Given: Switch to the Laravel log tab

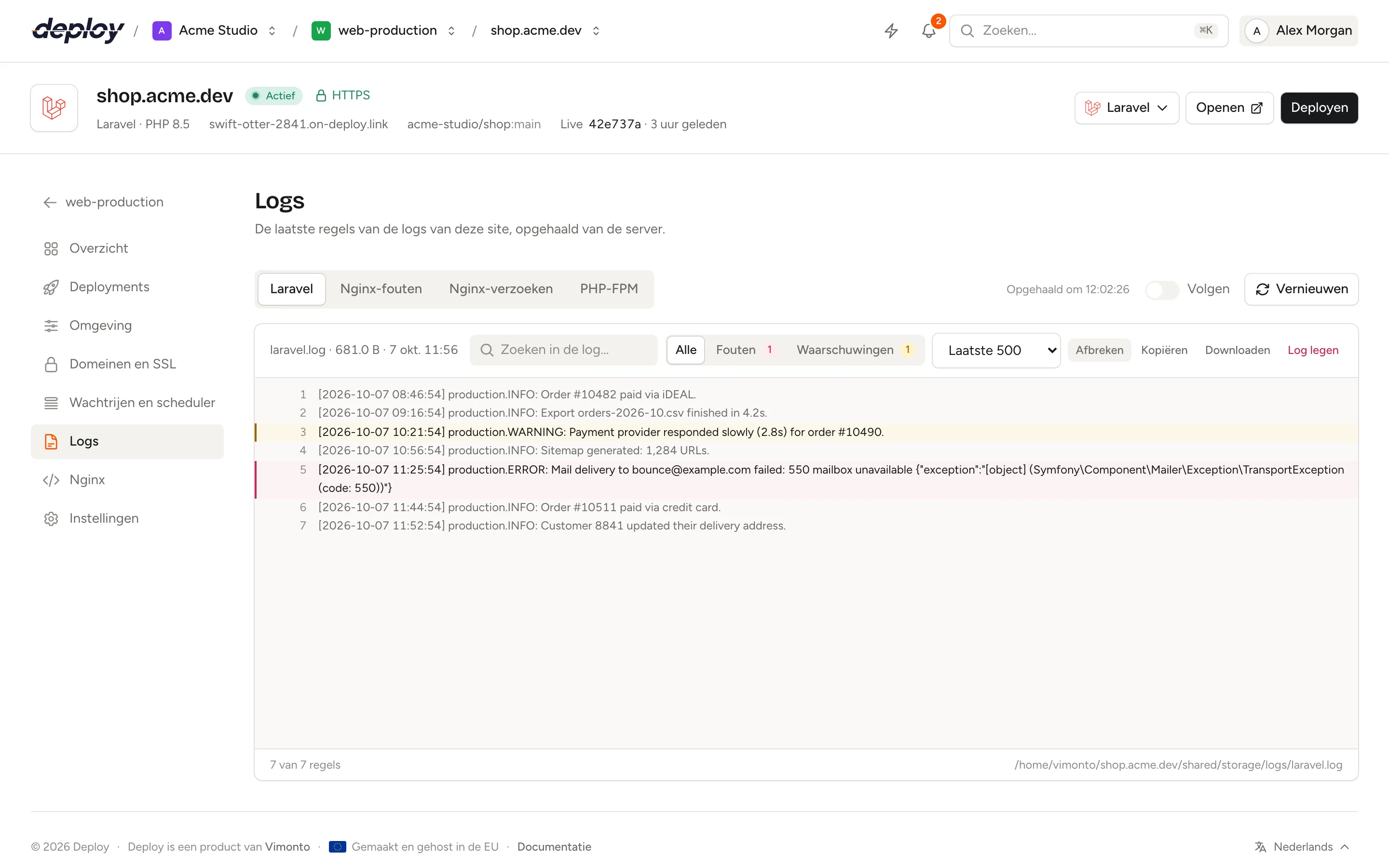Looking at the screenshot, I should point(292,289).
